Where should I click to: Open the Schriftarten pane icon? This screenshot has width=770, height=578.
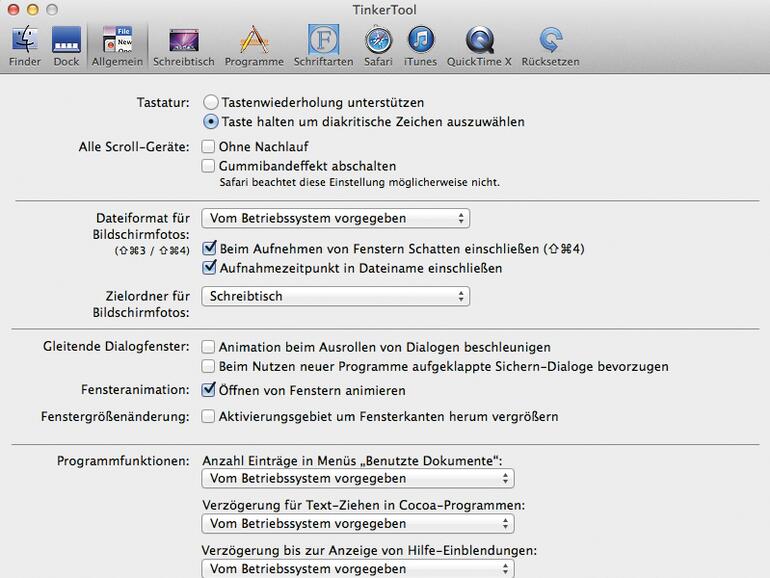coord(323,39)
